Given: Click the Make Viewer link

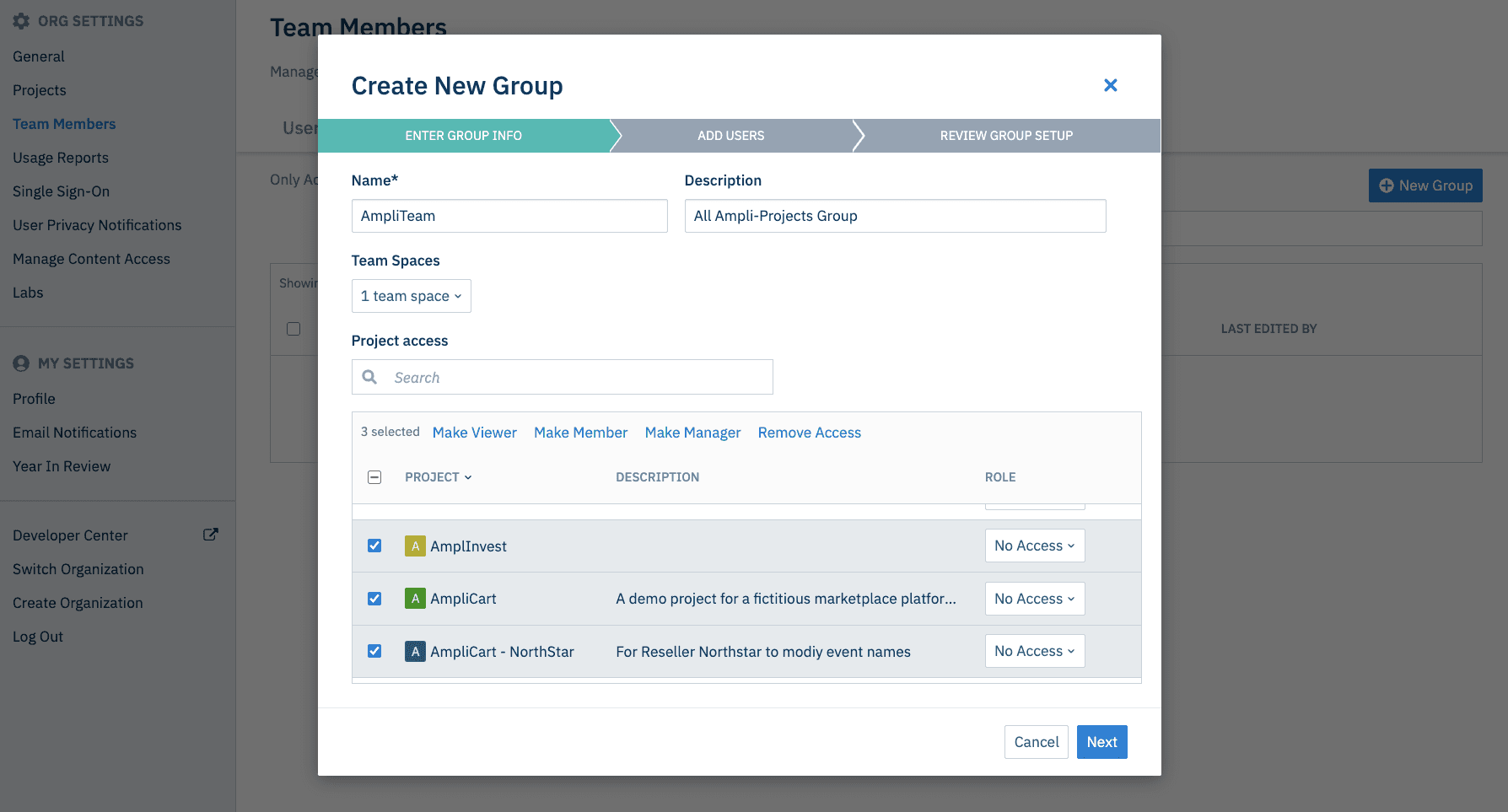Looking at the screenshot, I should pyautogui.click(x=474, y=432).
